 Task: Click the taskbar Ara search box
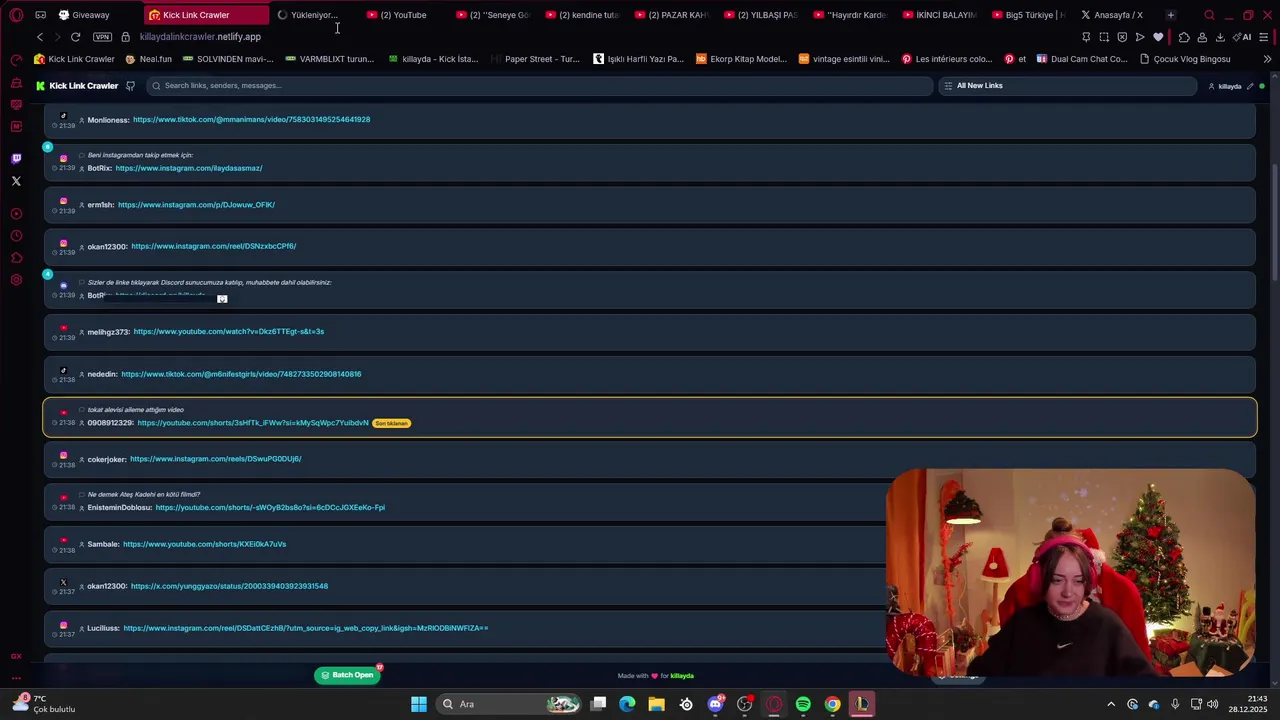[510, 704]
